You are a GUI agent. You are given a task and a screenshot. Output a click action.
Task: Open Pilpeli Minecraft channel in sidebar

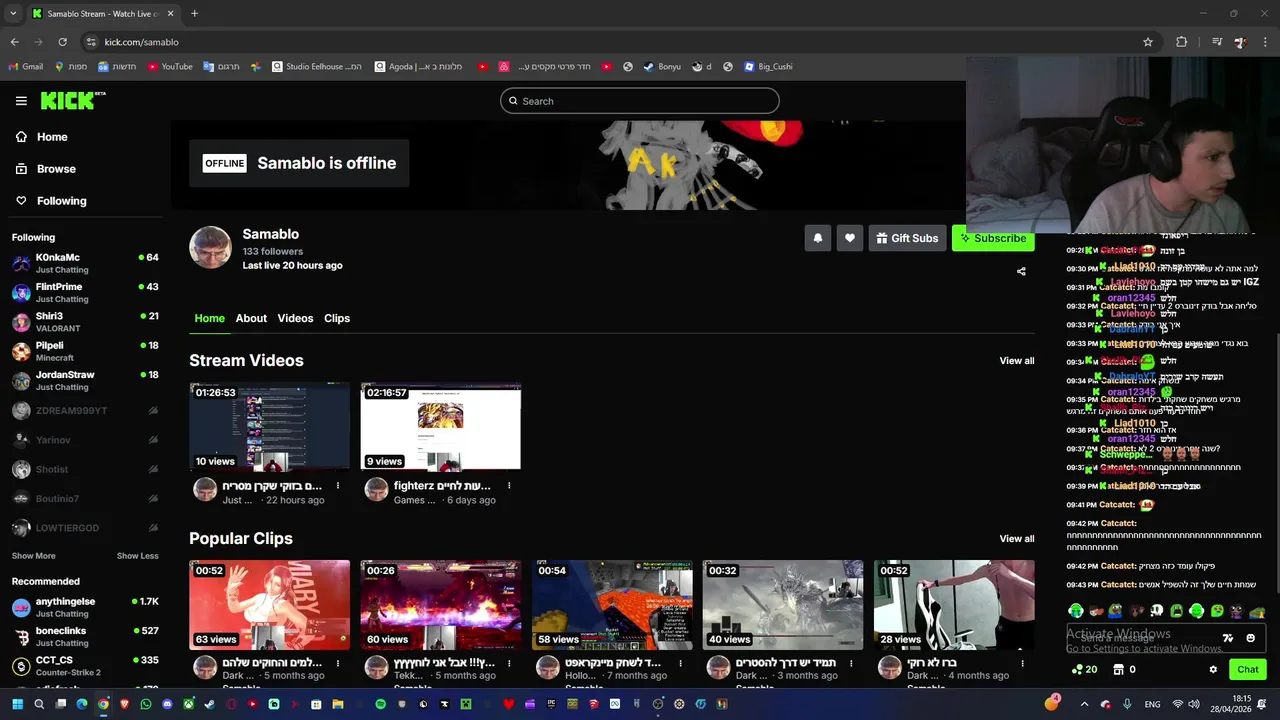tap(85, 351)
